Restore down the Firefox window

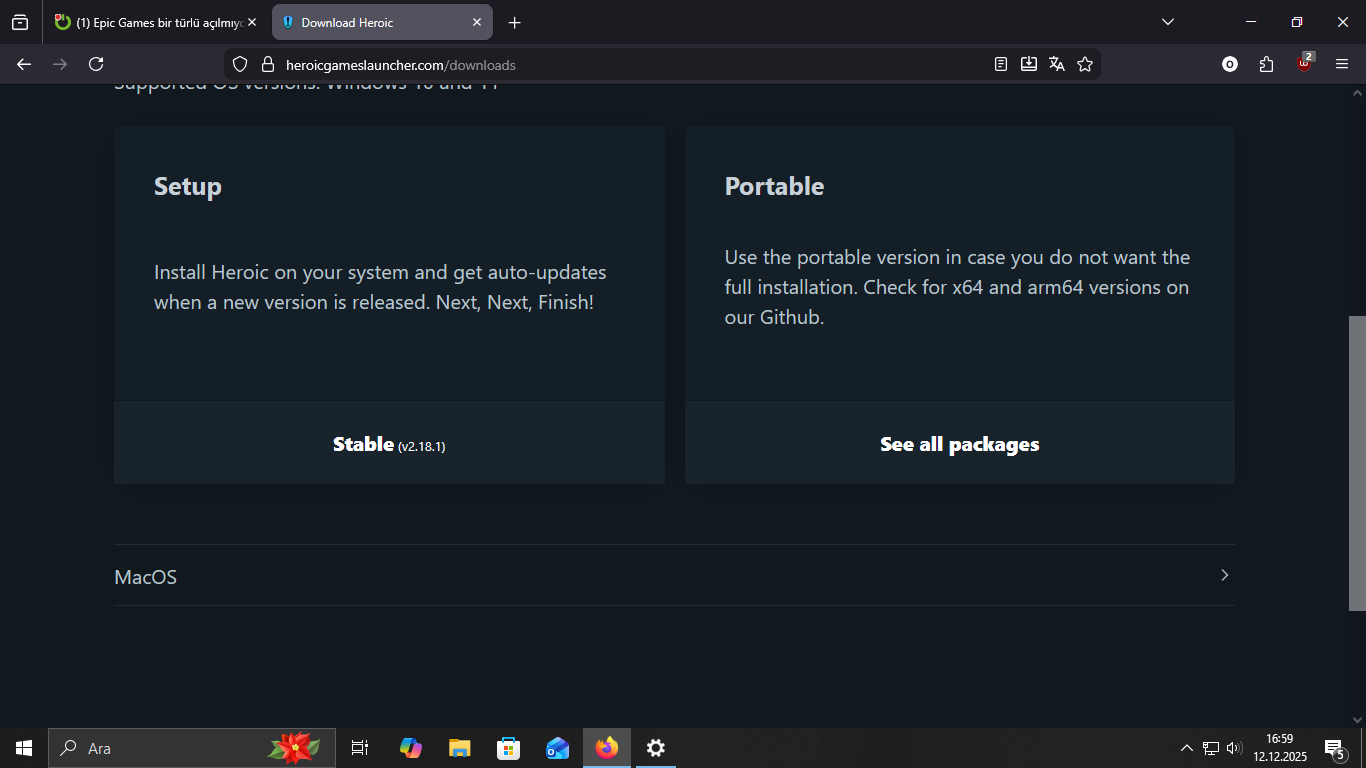(x=1297, y=22)
